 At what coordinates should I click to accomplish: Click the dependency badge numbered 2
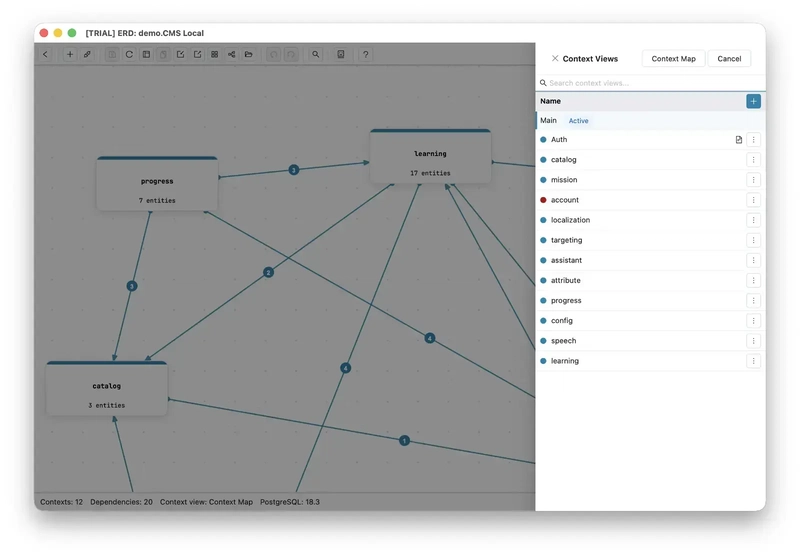268,272
